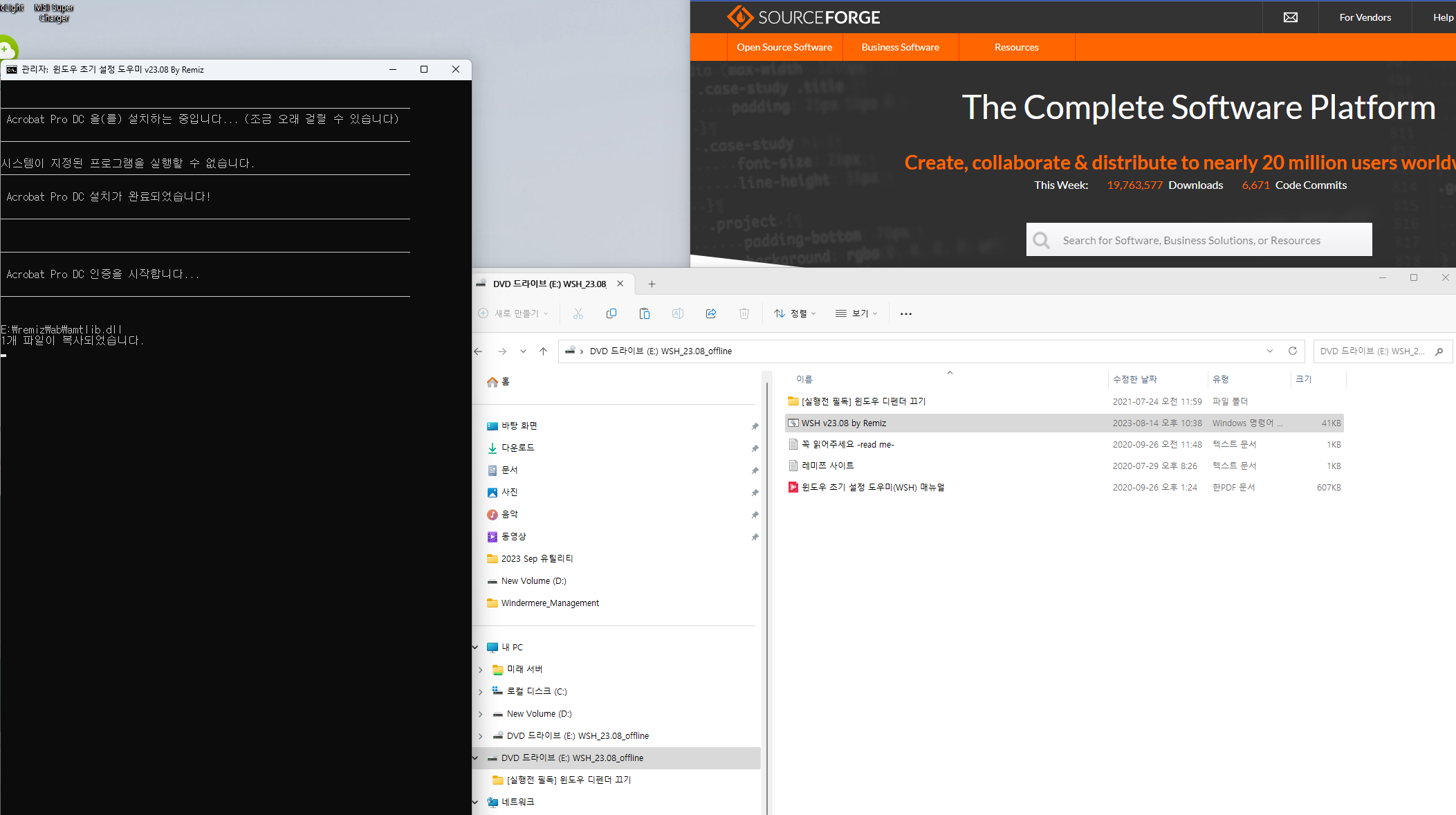The image size is (1456, 815).
Task: Collapse the 내 PC tree node
Action: (475, 648)
